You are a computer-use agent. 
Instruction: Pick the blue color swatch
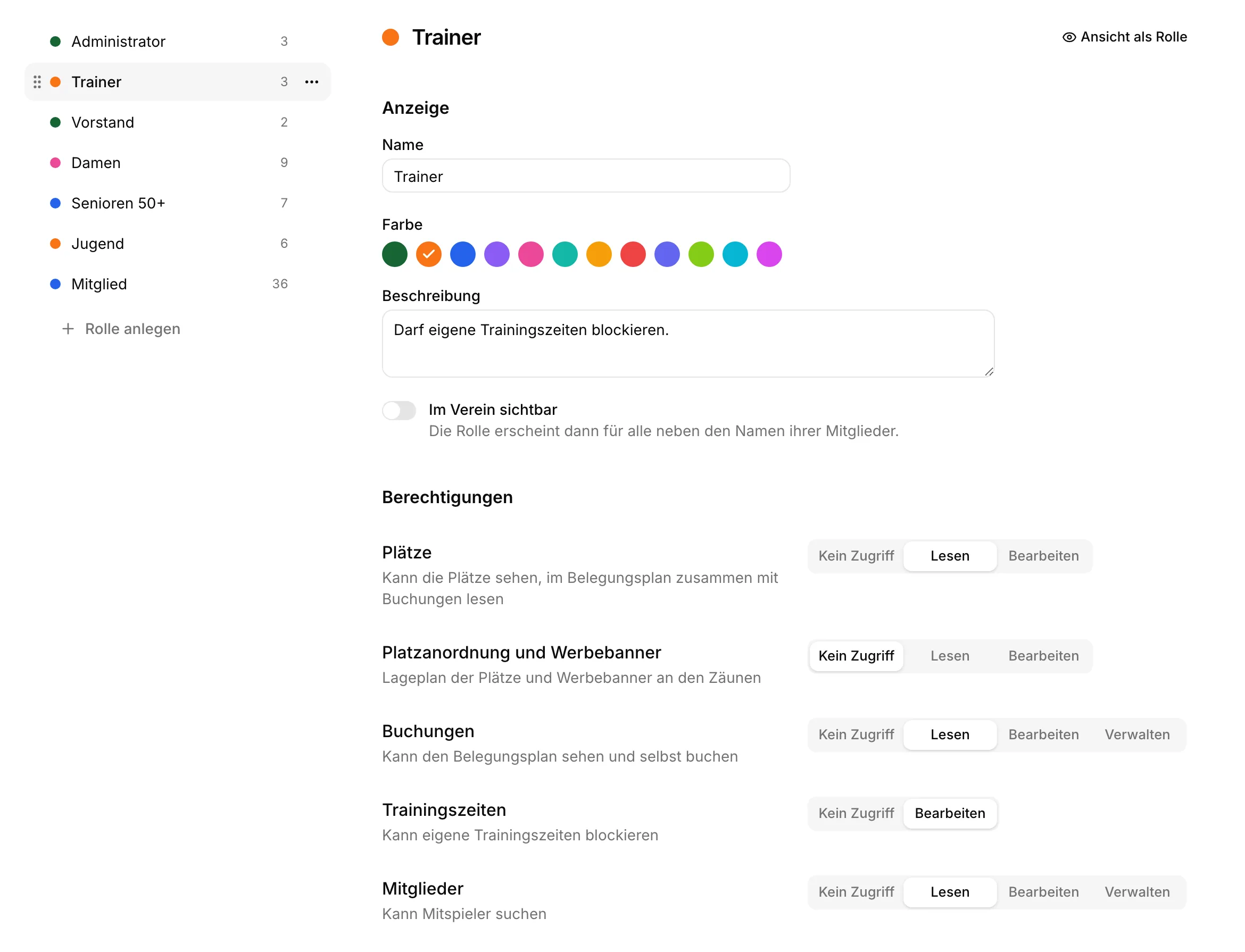coord(463,254)
